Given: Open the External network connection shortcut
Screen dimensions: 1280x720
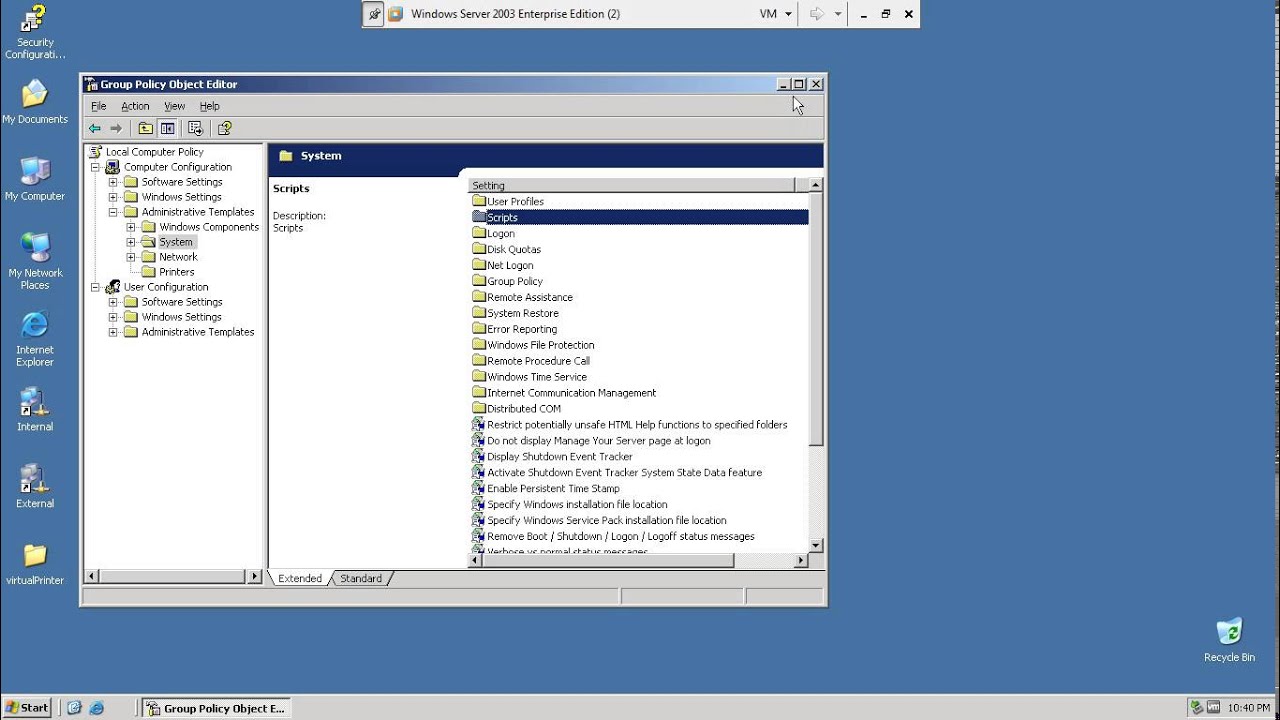Looking at the screenshot, I should [35, 487].
